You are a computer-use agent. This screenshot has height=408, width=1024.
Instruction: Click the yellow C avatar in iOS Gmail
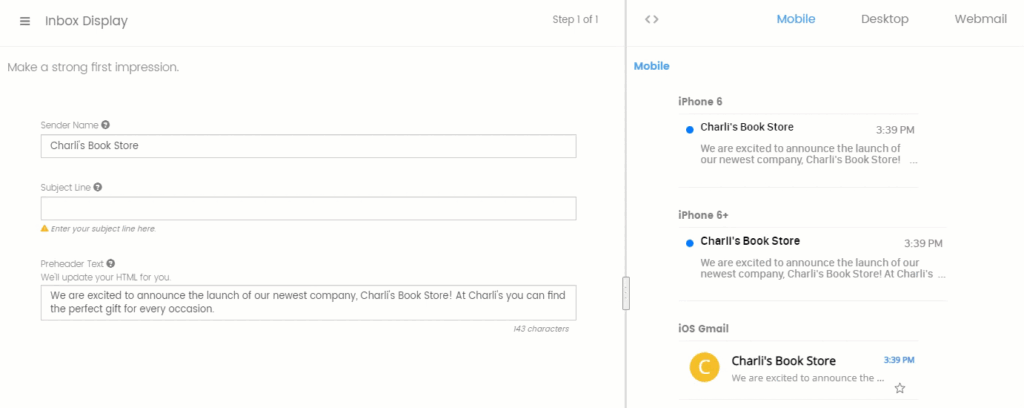tap(704, 368)
